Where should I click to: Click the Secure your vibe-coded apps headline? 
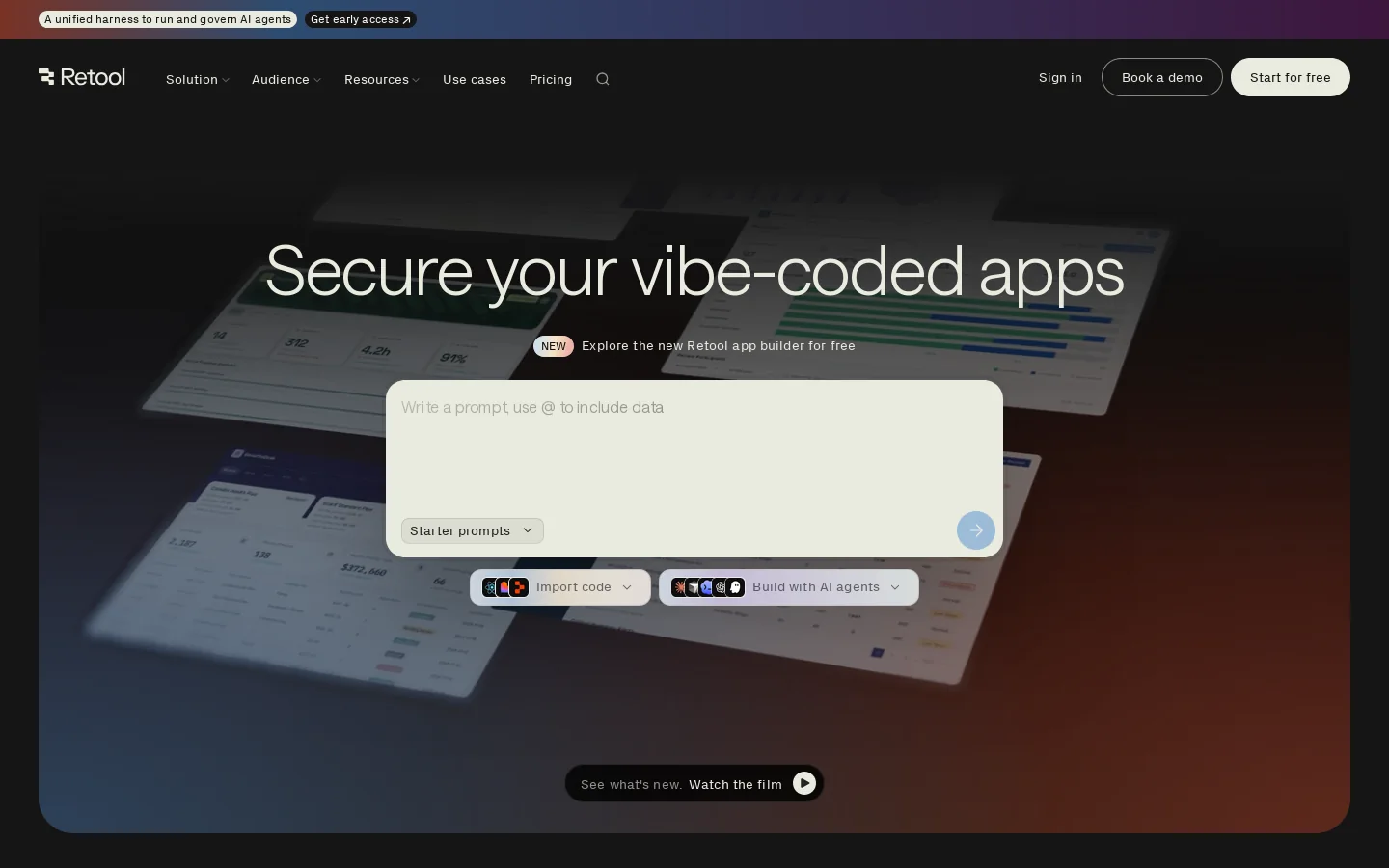pyautogui.click(x=694, y=272)
